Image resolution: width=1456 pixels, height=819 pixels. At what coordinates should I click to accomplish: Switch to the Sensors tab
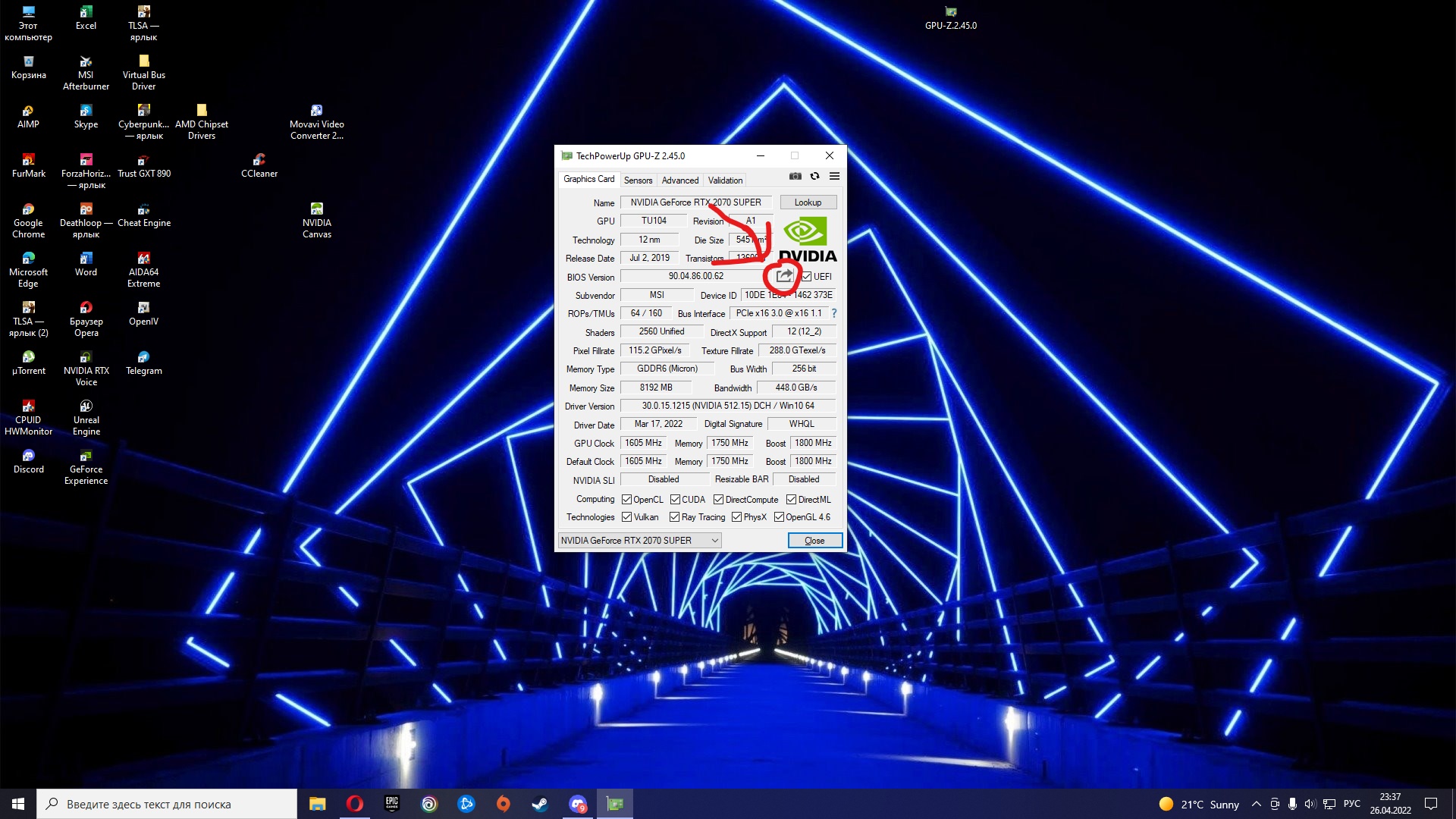click(x=638, y=180)
